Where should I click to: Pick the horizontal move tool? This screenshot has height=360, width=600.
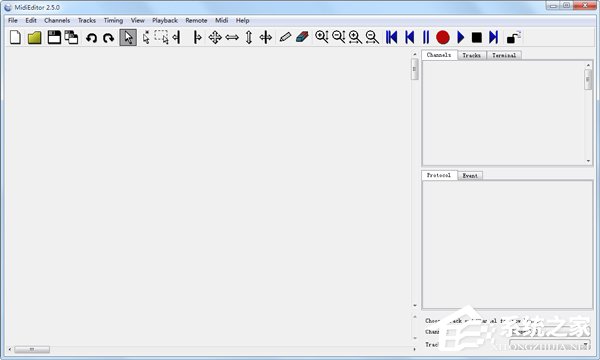tap(232, 37)
